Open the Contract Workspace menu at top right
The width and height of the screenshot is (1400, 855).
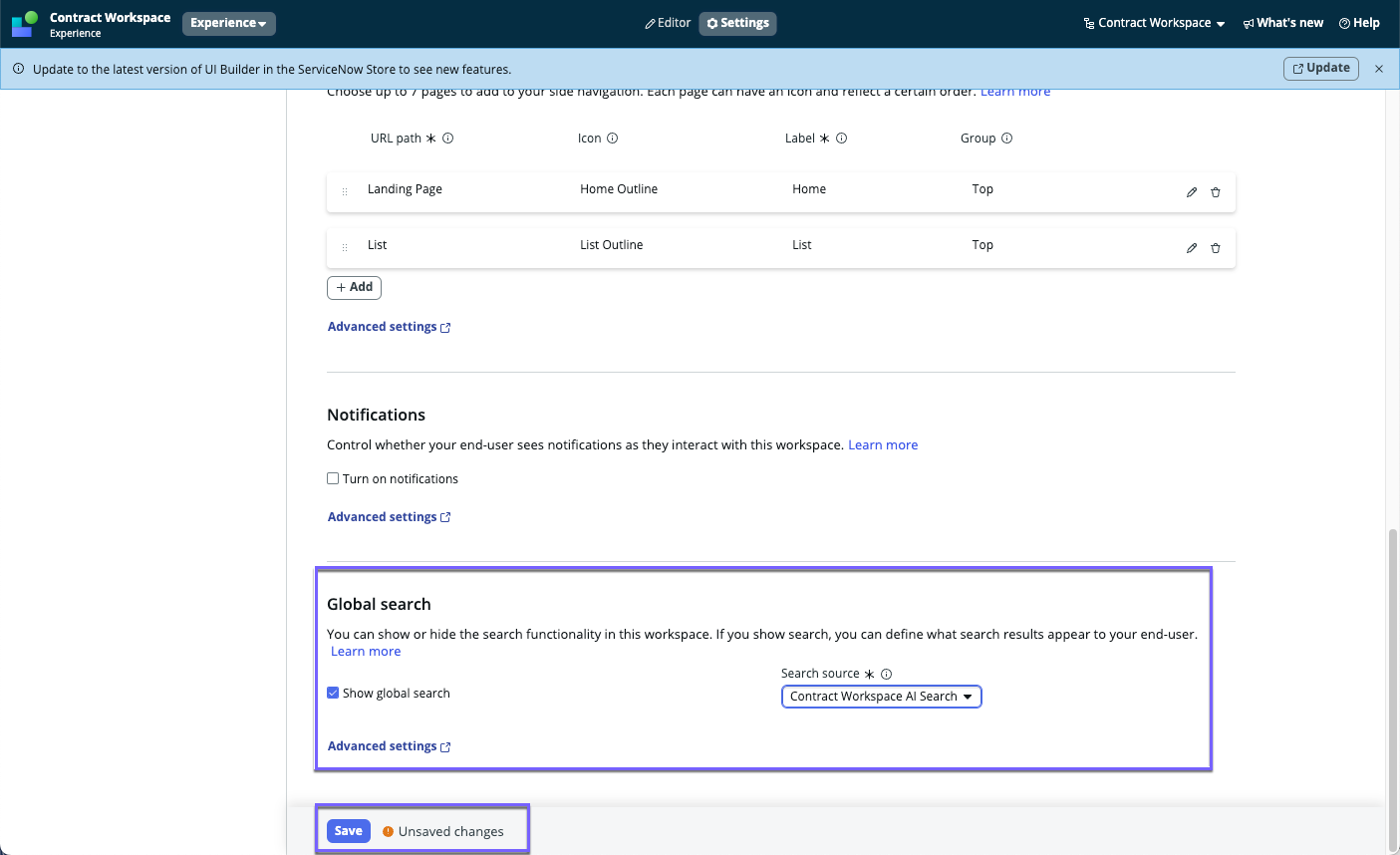[x=1155, y=23]
